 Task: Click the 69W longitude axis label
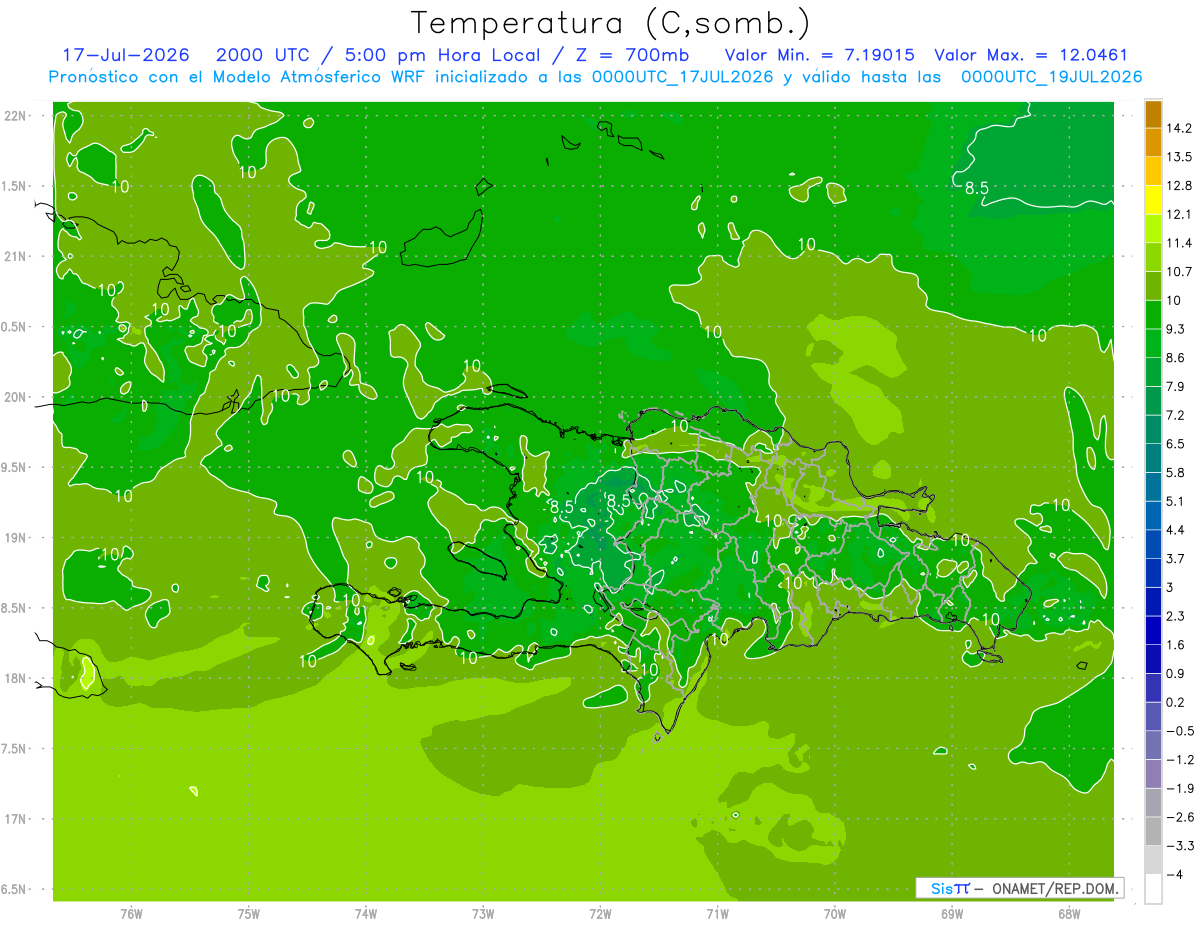tap(952, 914)
